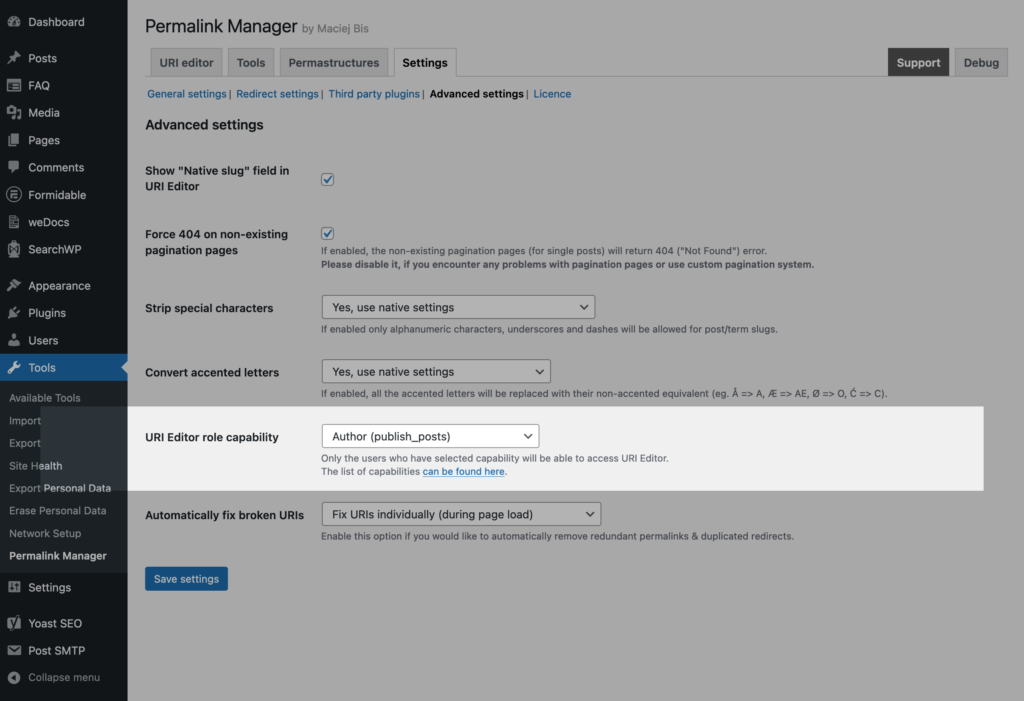Open the Support tab
This screenshot has height=701, width=1024.
pos(918,63)
